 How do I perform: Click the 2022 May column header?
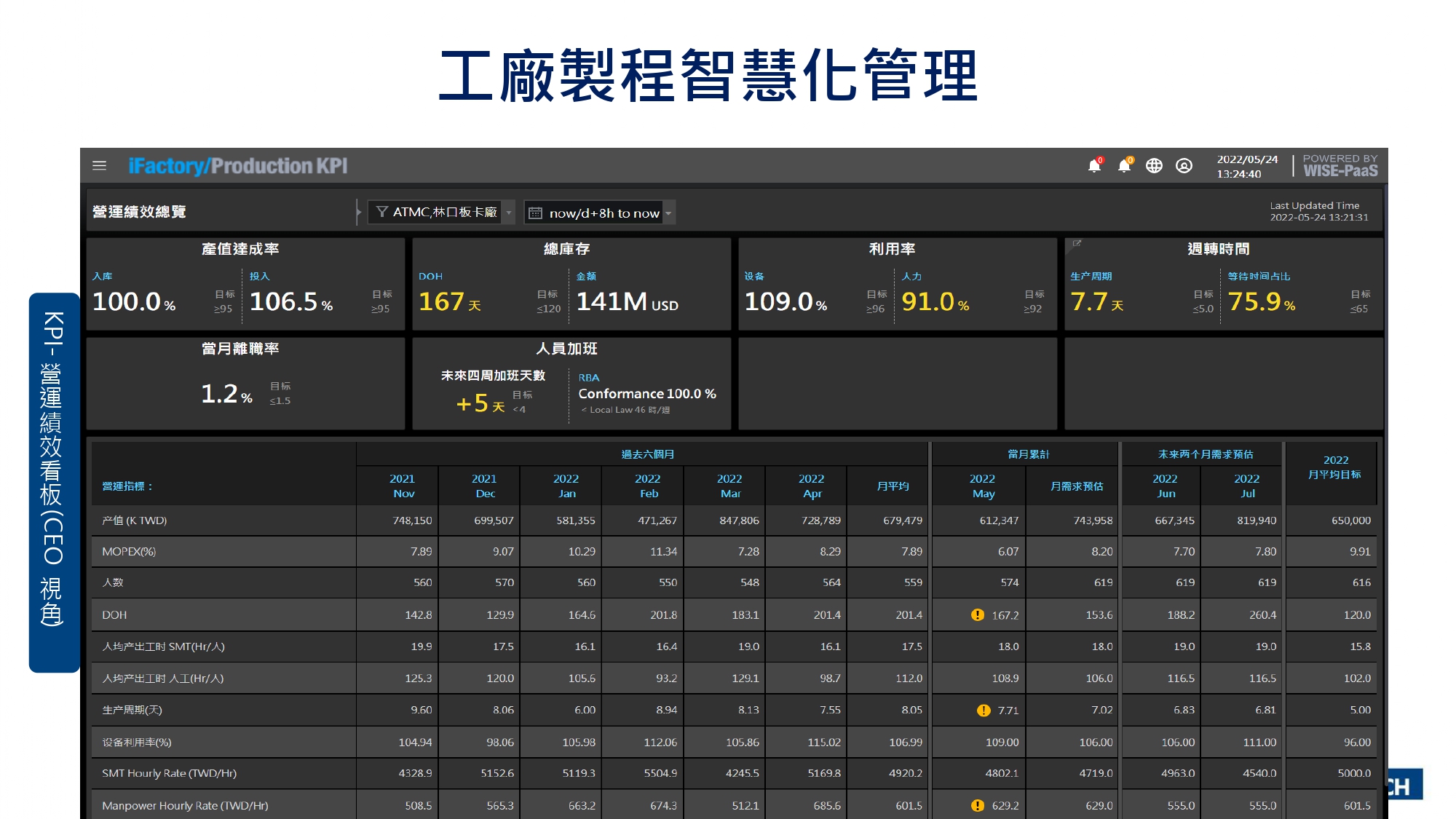coord(982,486)
